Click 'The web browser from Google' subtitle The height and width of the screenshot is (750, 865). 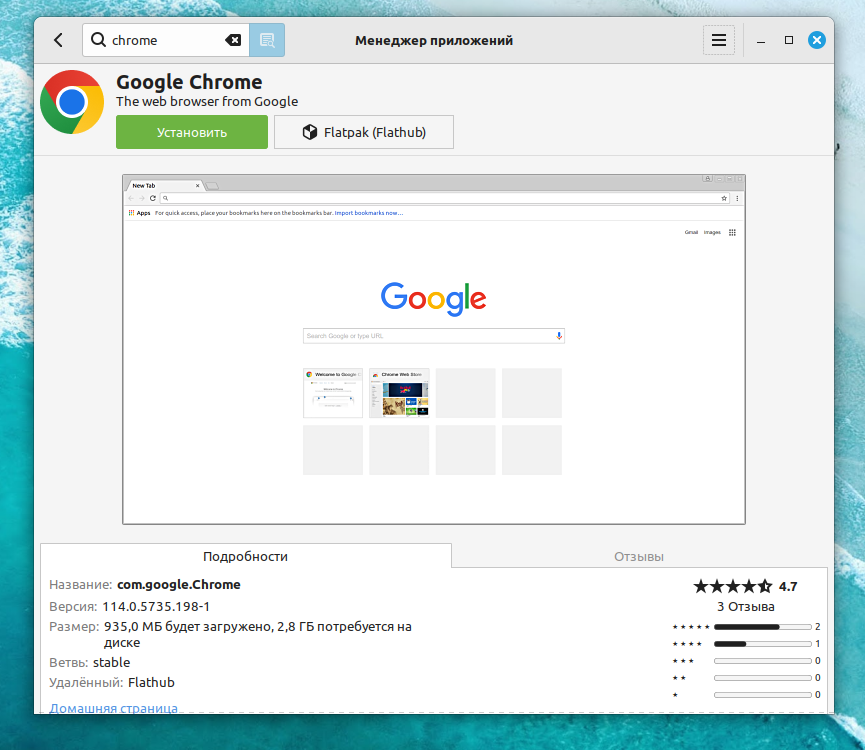pyautogui.click(x=207, y=101)
